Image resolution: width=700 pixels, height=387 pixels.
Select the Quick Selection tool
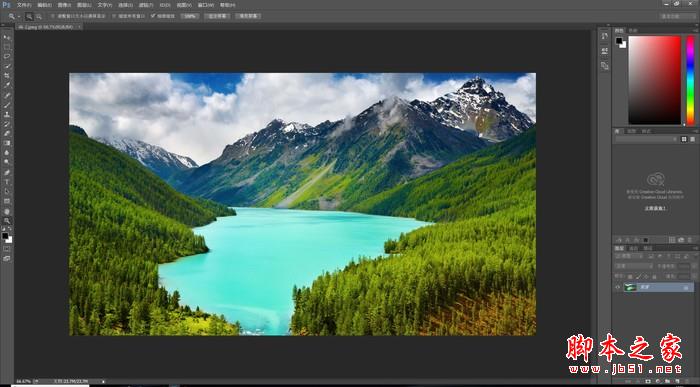click(7, 66)
